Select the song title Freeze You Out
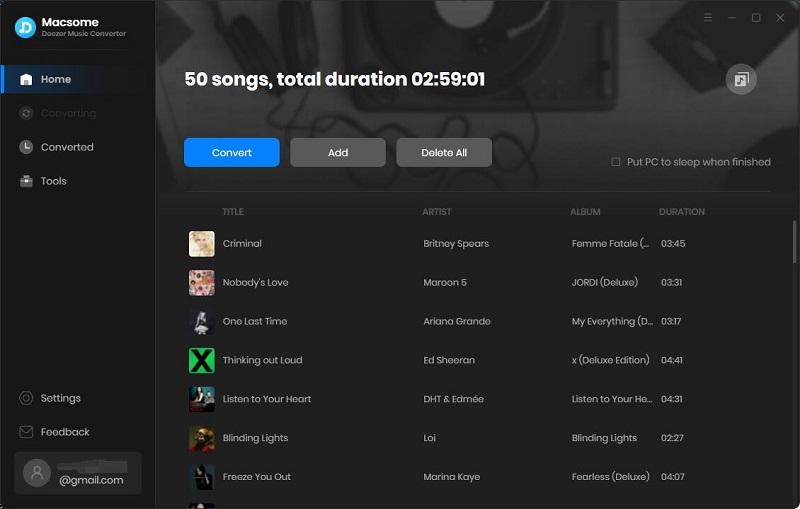The height and width of the screenshot is (509, 800). 257,477
